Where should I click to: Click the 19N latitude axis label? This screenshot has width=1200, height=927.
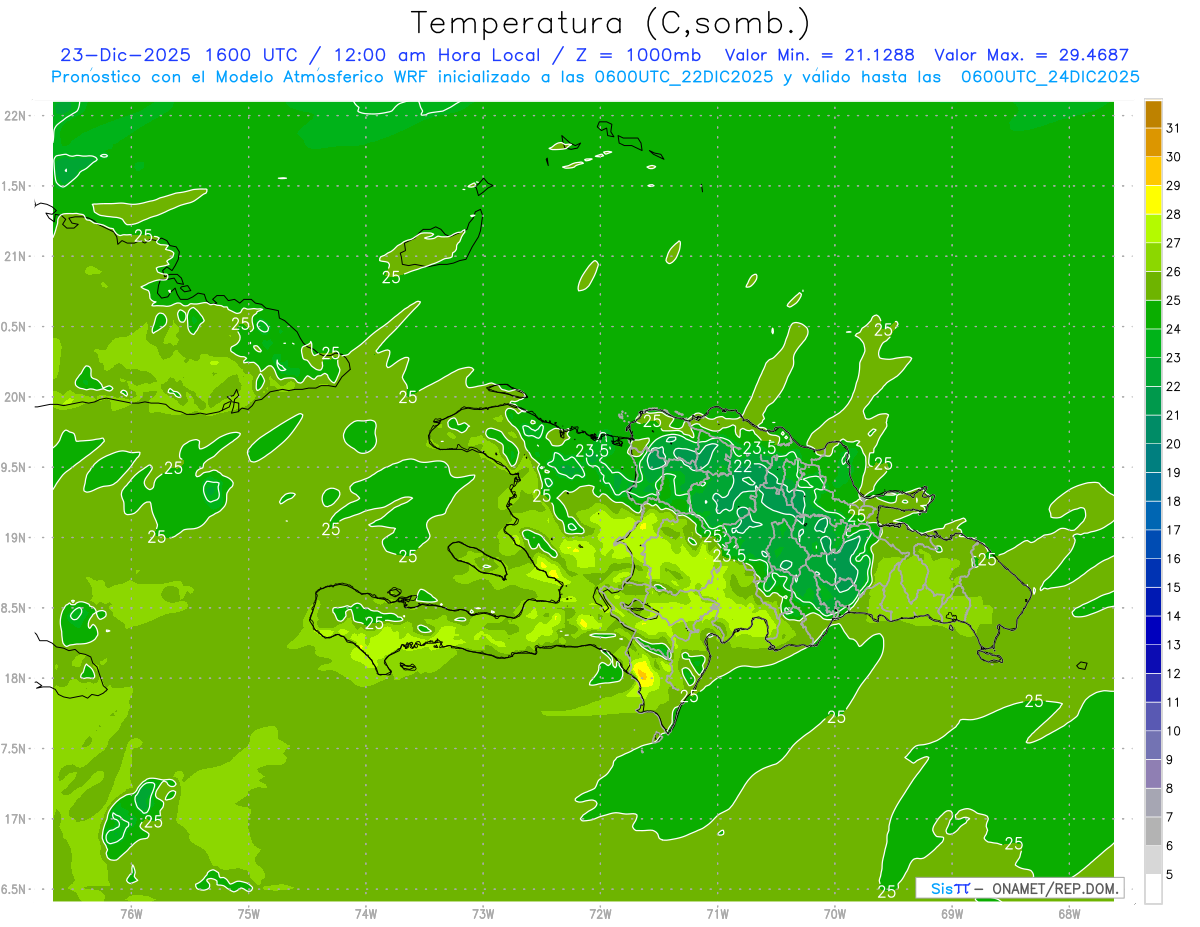tap(16, 538)
